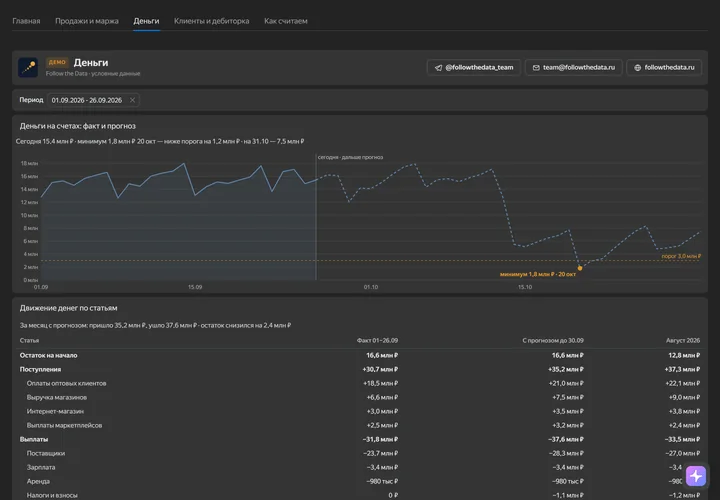Click y-axis label '18 млн'
720x500 pixels.
(29, 163)
